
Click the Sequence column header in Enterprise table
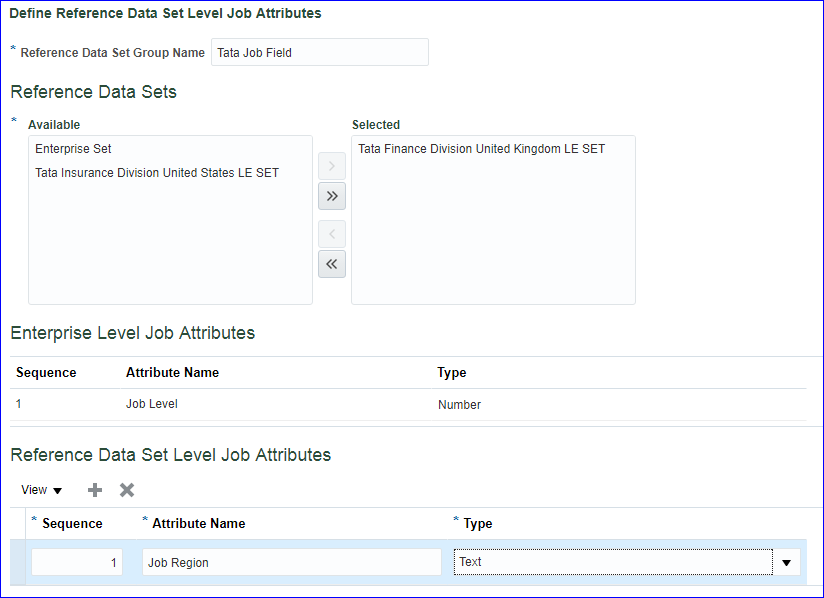(x=46, y=373)
